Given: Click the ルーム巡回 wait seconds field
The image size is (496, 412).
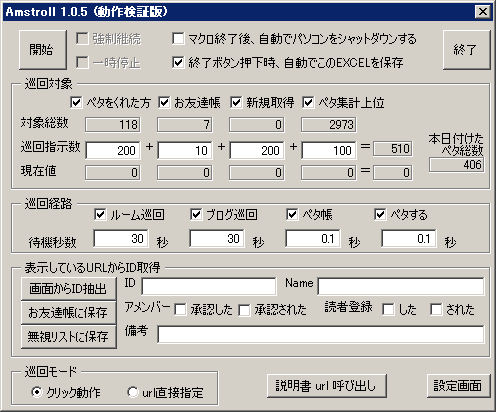Looking at the screenshot, I should pos(121,238).
